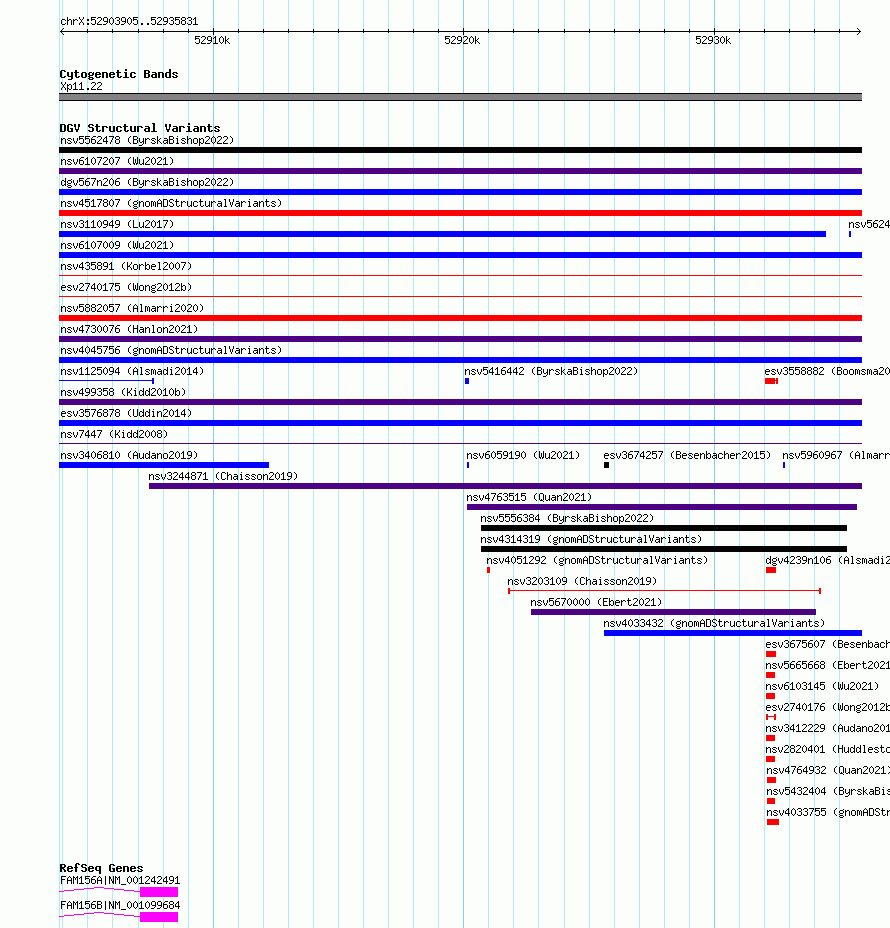Click nsv5882057 (Almarri2020) variant label
The width and height of the screenshot is (890, 928).
click(132, 308)
